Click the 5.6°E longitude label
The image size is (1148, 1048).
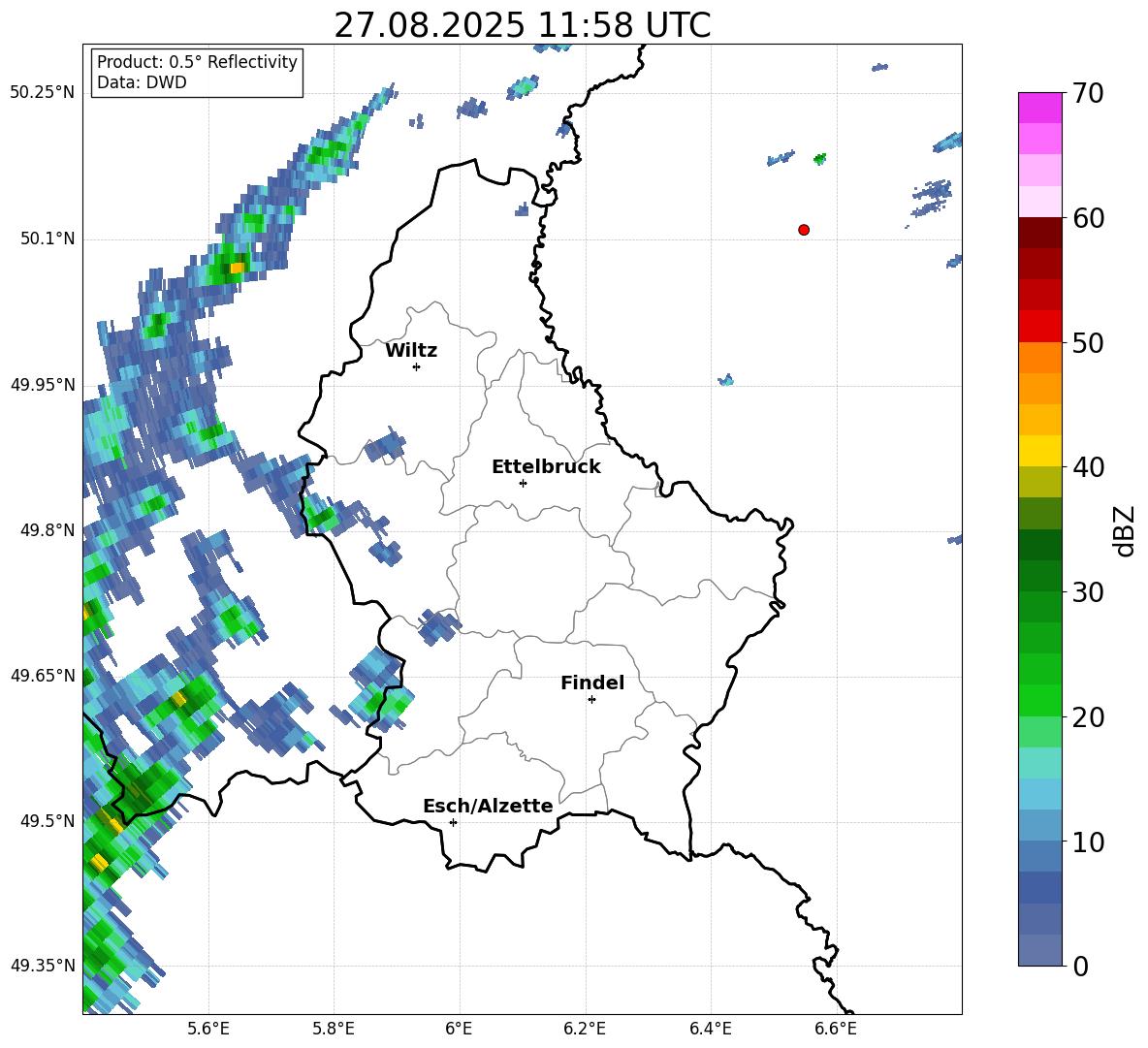tap(208, 1029)
